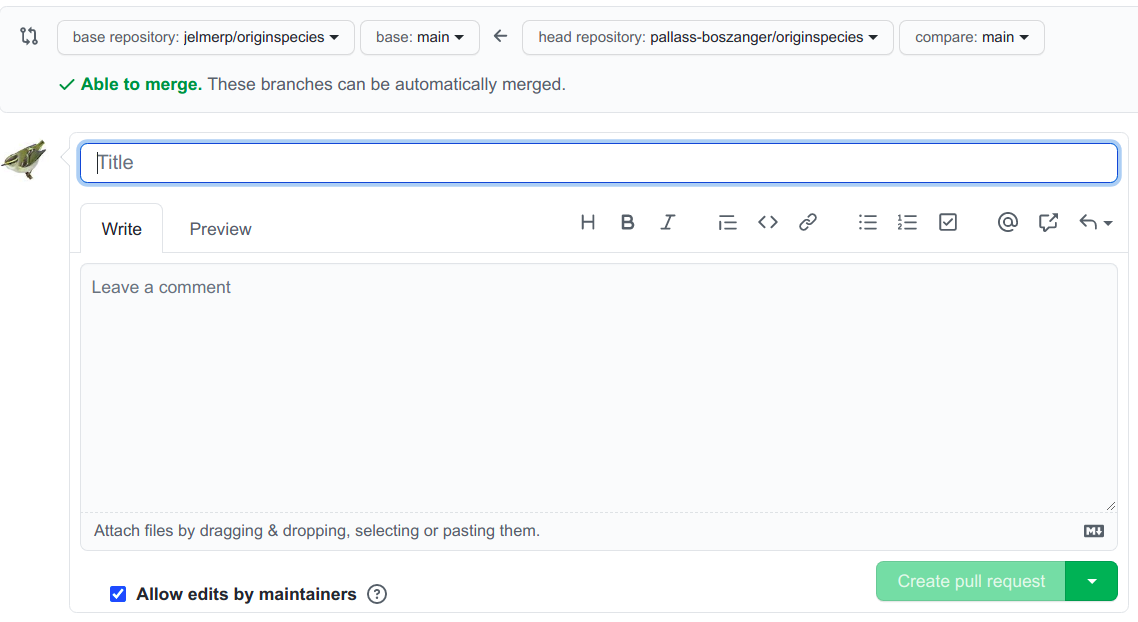Add a hyperlink to comment
This screenshot has height=622, width=1138.
click(x=808, y=223)
